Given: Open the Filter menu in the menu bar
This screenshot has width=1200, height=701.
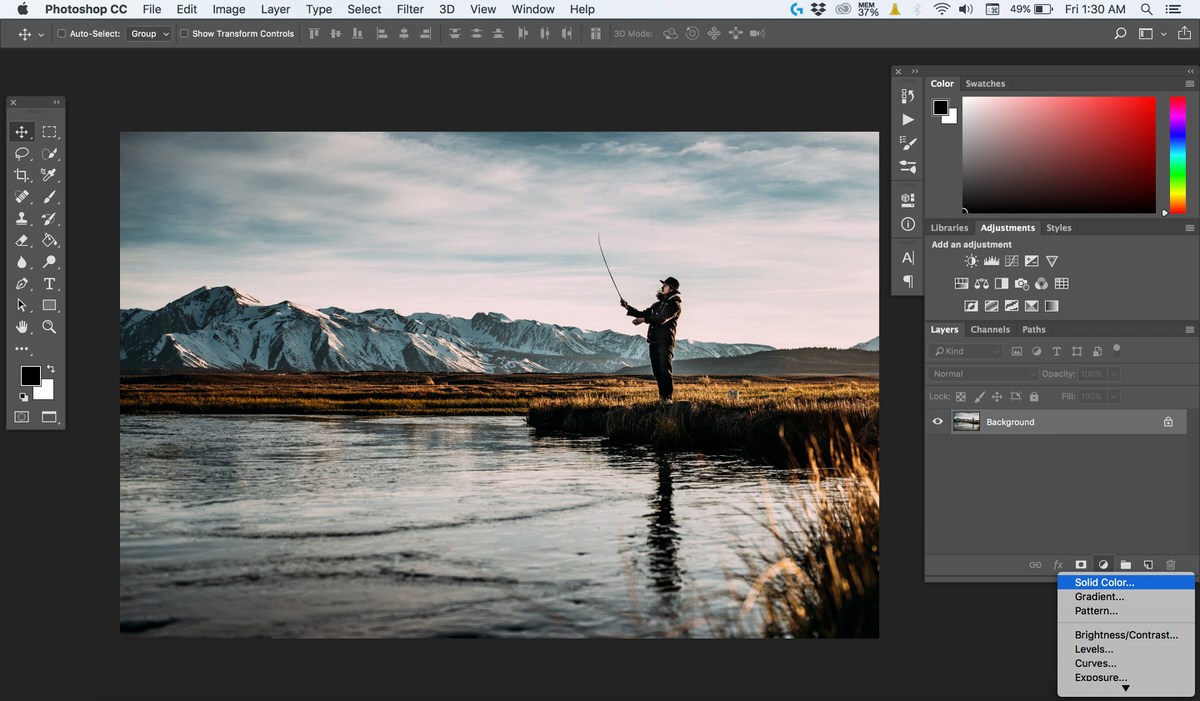Looking at the screenshot, I should click(x=410, y=9).
